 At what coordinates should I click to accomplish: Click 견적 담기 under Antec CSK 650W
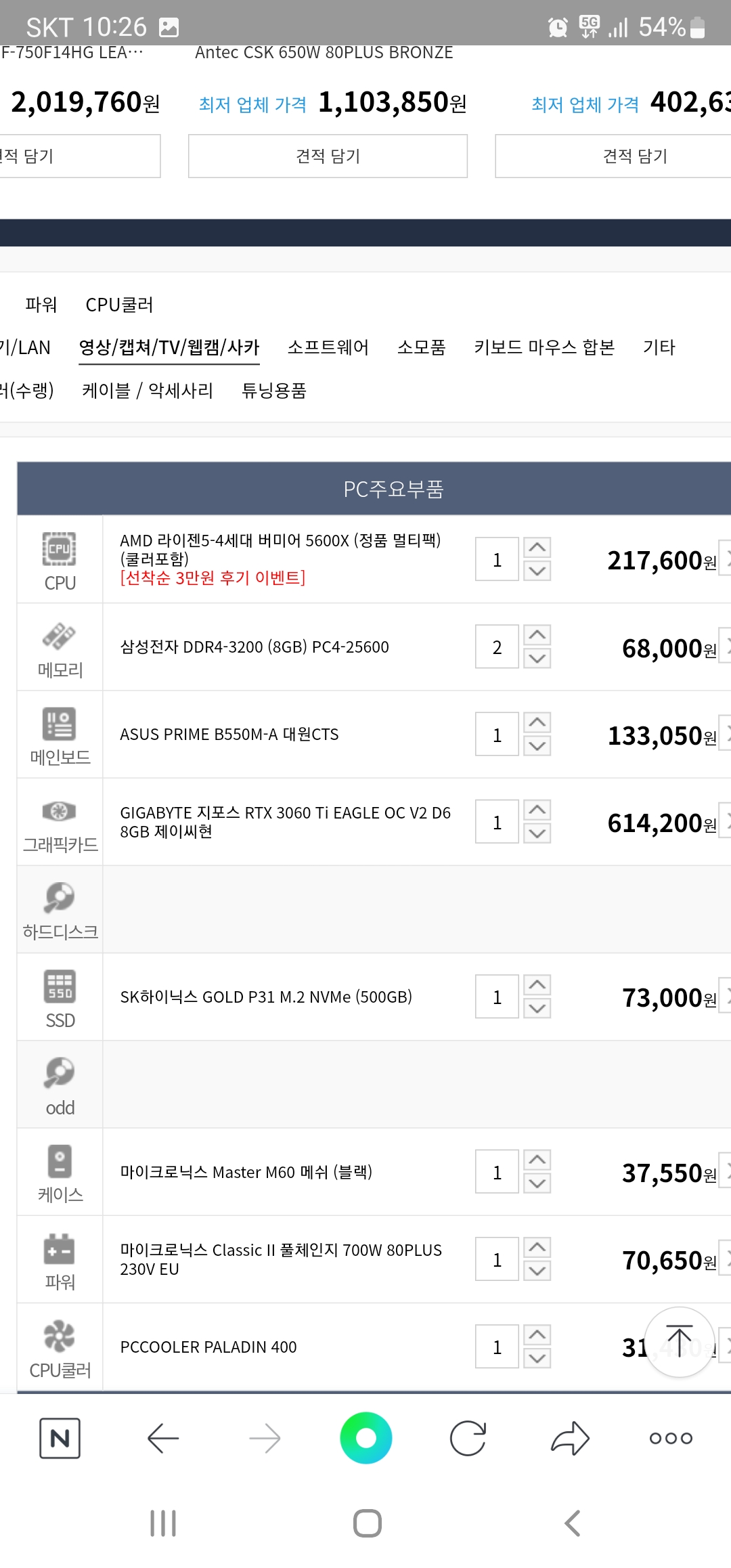click(328, 156)
